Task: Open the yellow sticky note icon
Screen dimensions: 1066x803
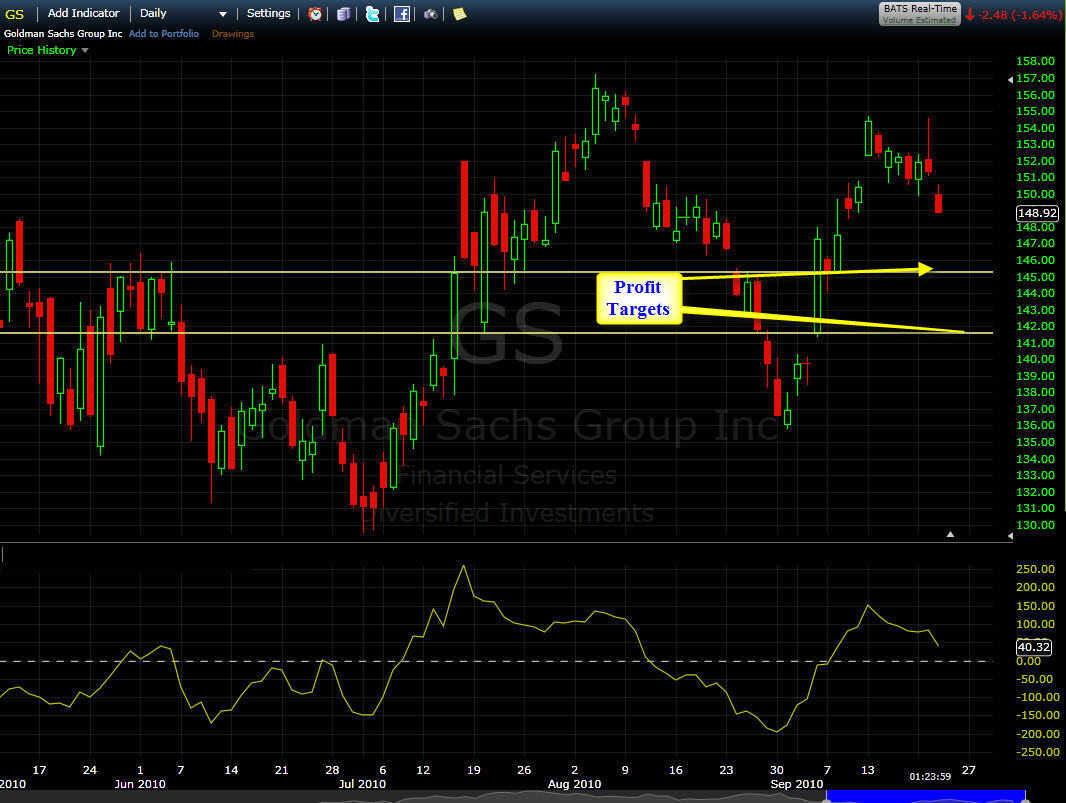Action: click(460, 14)
